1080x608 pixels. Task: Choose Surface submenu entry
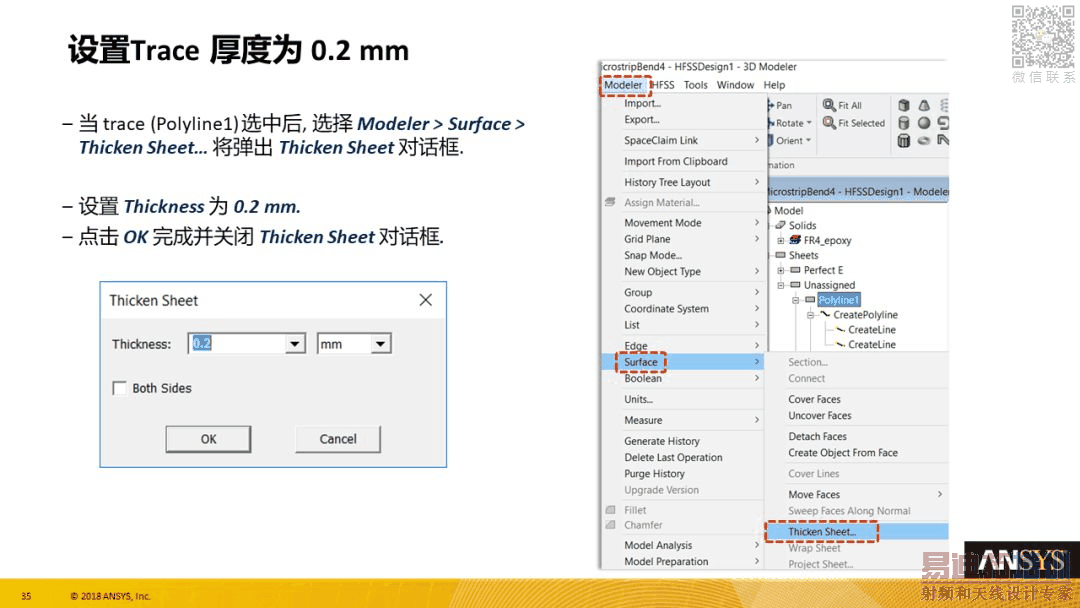pyautogui.click(x=683, y=361)
